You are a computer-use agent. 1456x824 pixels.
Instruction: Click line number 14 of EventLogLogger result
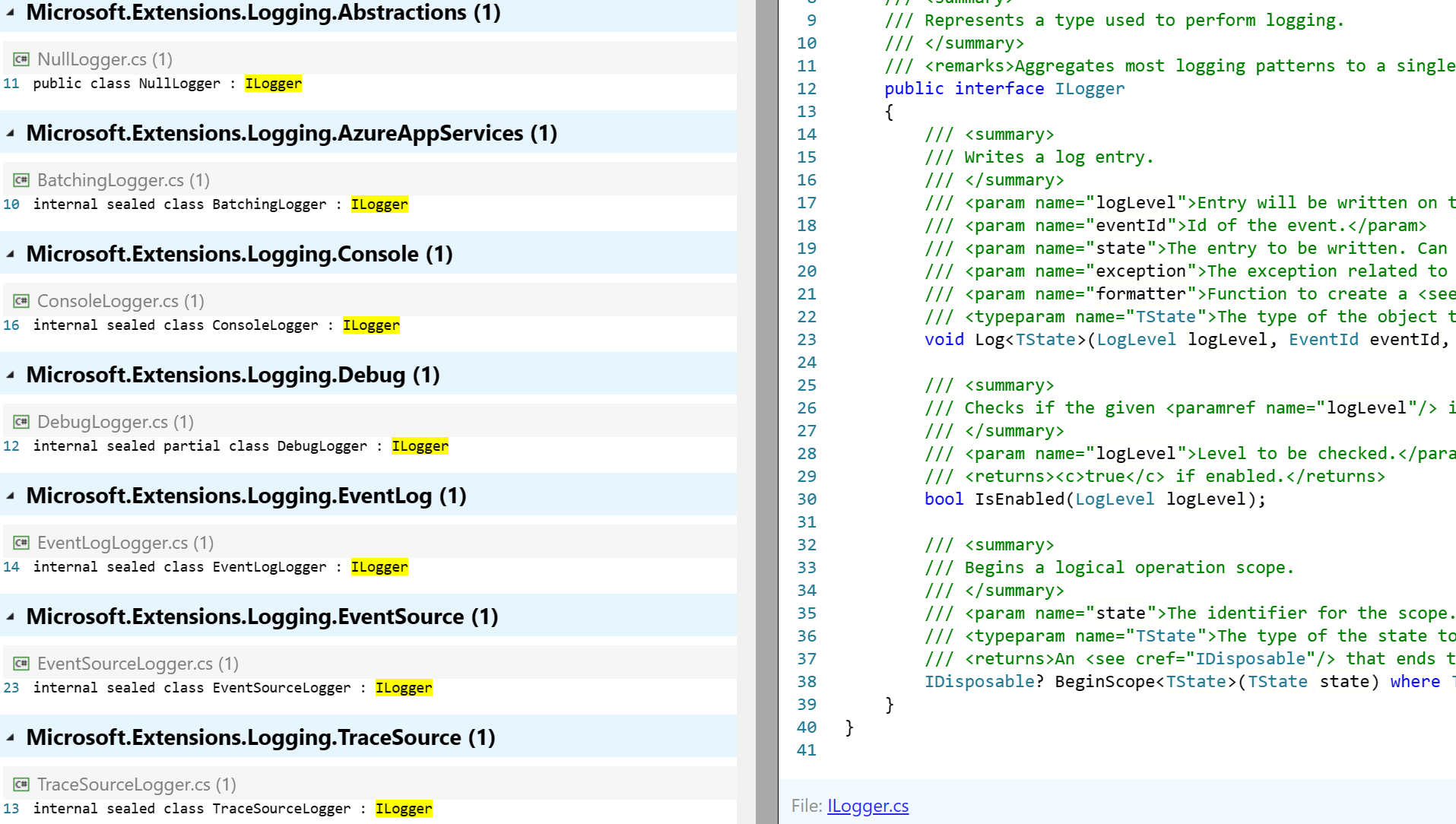11,567
